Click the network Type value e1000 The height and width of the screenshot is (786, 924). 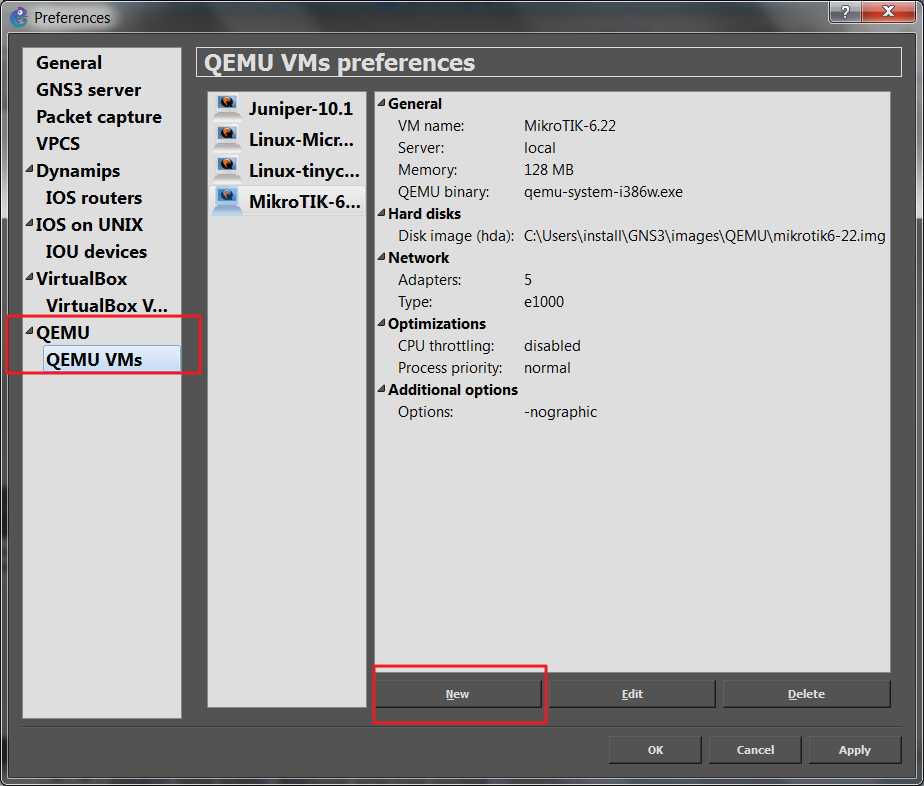[544, 302]
